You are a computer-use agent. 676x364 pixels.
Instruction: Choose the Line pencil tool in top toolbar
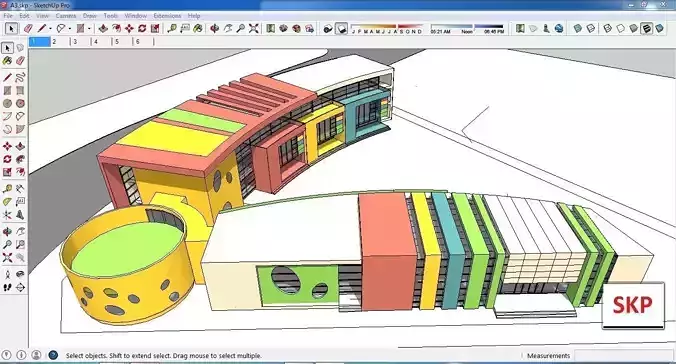[x=41, y=28]
